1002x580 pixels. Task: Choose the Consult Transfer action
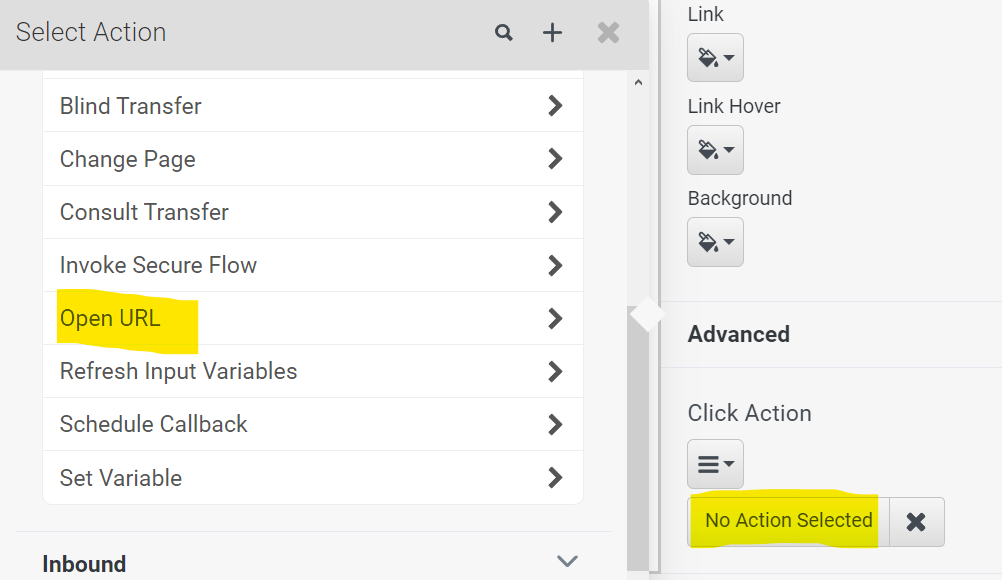[144, 212]
